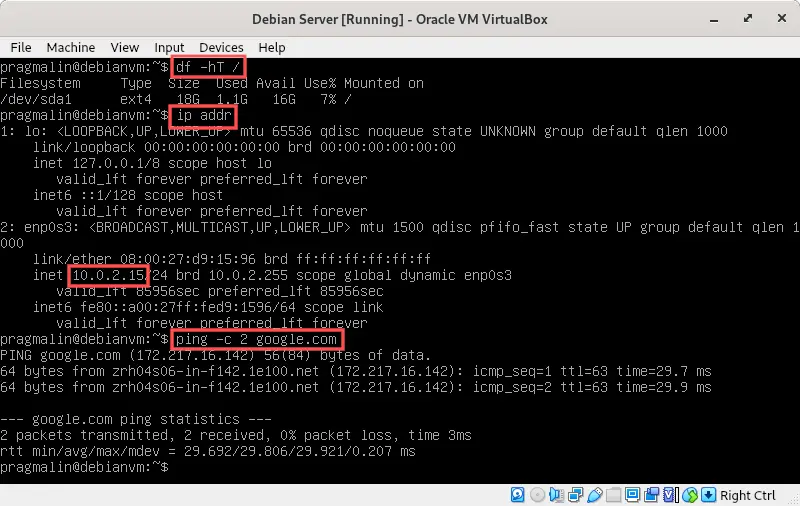Open the File menu
The width and height of the screenshot is (800, 506).
(21, 47)
